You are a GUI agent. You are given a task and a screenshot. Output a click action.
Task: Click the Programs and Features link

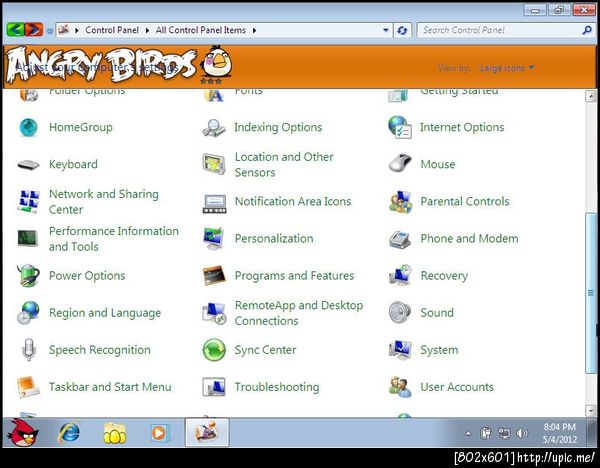coord(294,276)
